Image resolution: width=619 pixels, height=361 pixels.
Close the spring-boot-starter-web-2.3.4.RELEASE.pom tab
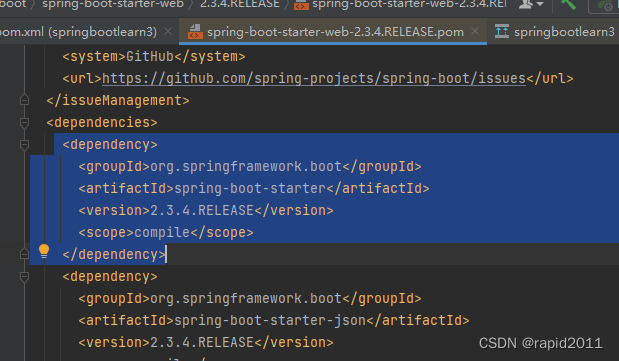pos(475,31)
